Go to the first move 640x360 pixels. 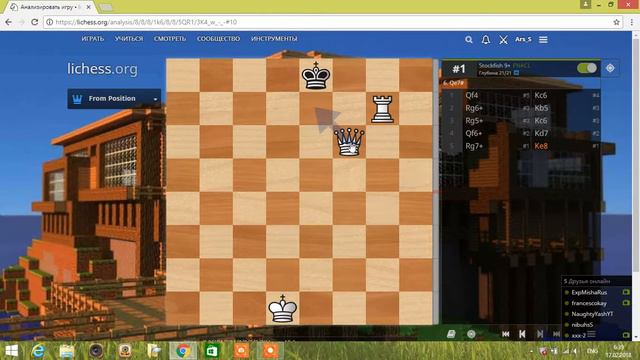(505, 334)
